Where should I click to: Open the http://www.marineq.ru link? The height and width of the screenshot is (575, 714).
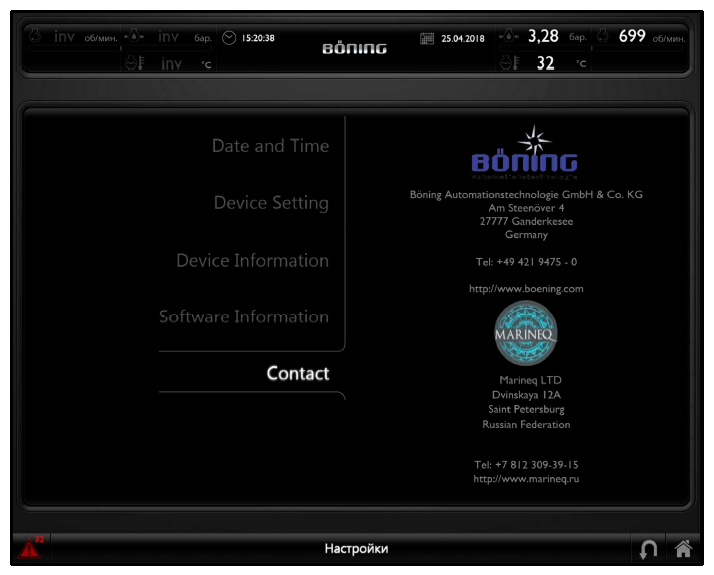point(526,479)
